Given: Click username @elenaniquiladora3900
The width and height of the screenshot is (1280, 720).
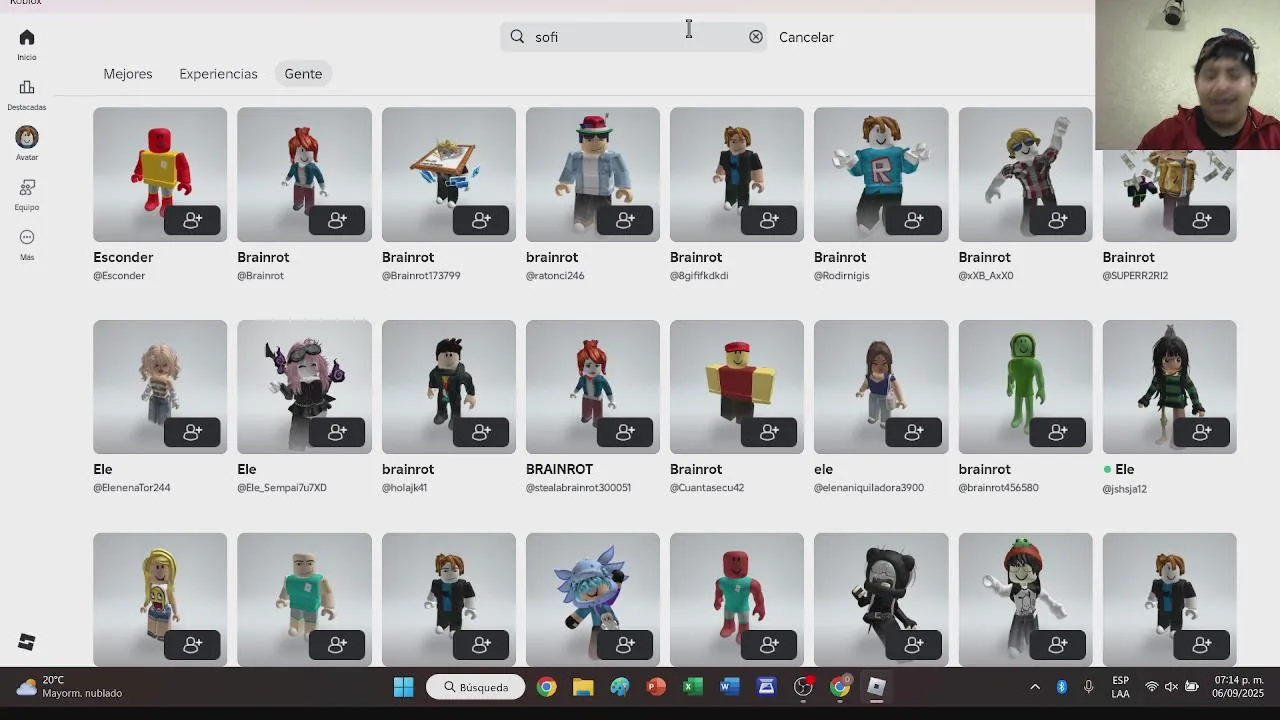Looking at the screenshot, I should [869, 488].
